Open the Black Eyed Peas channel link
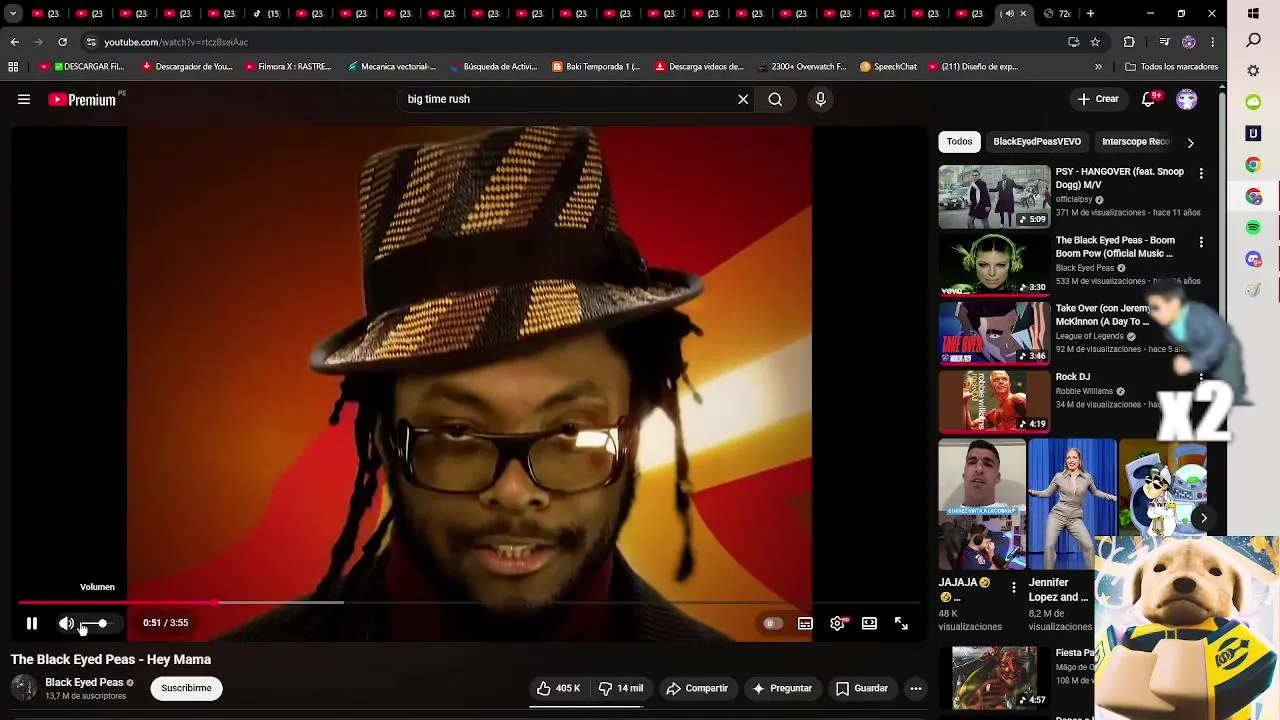 [x=84, y=682]
